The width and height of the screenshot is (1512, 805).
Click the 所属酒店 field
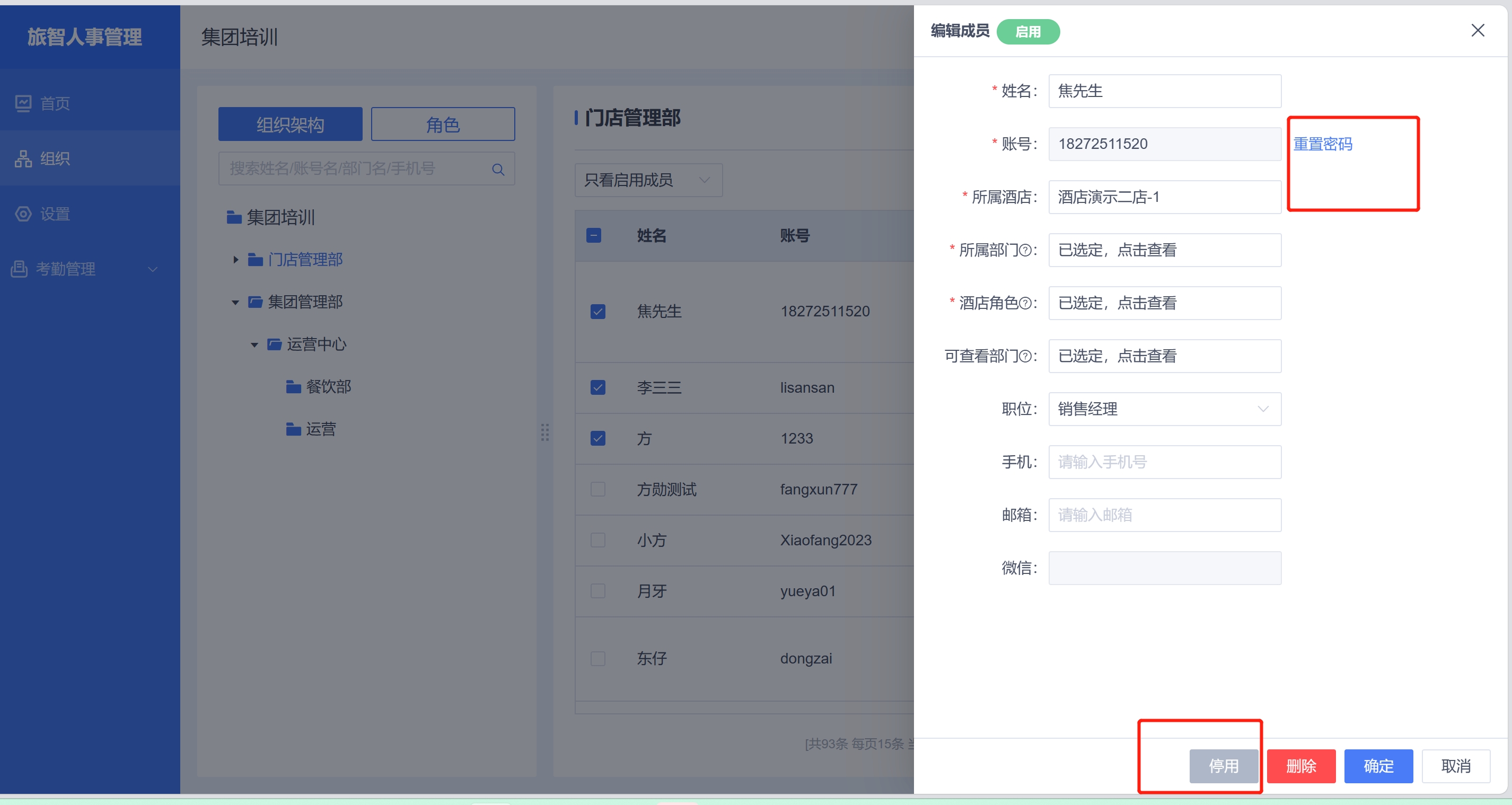pos(1165,197)
